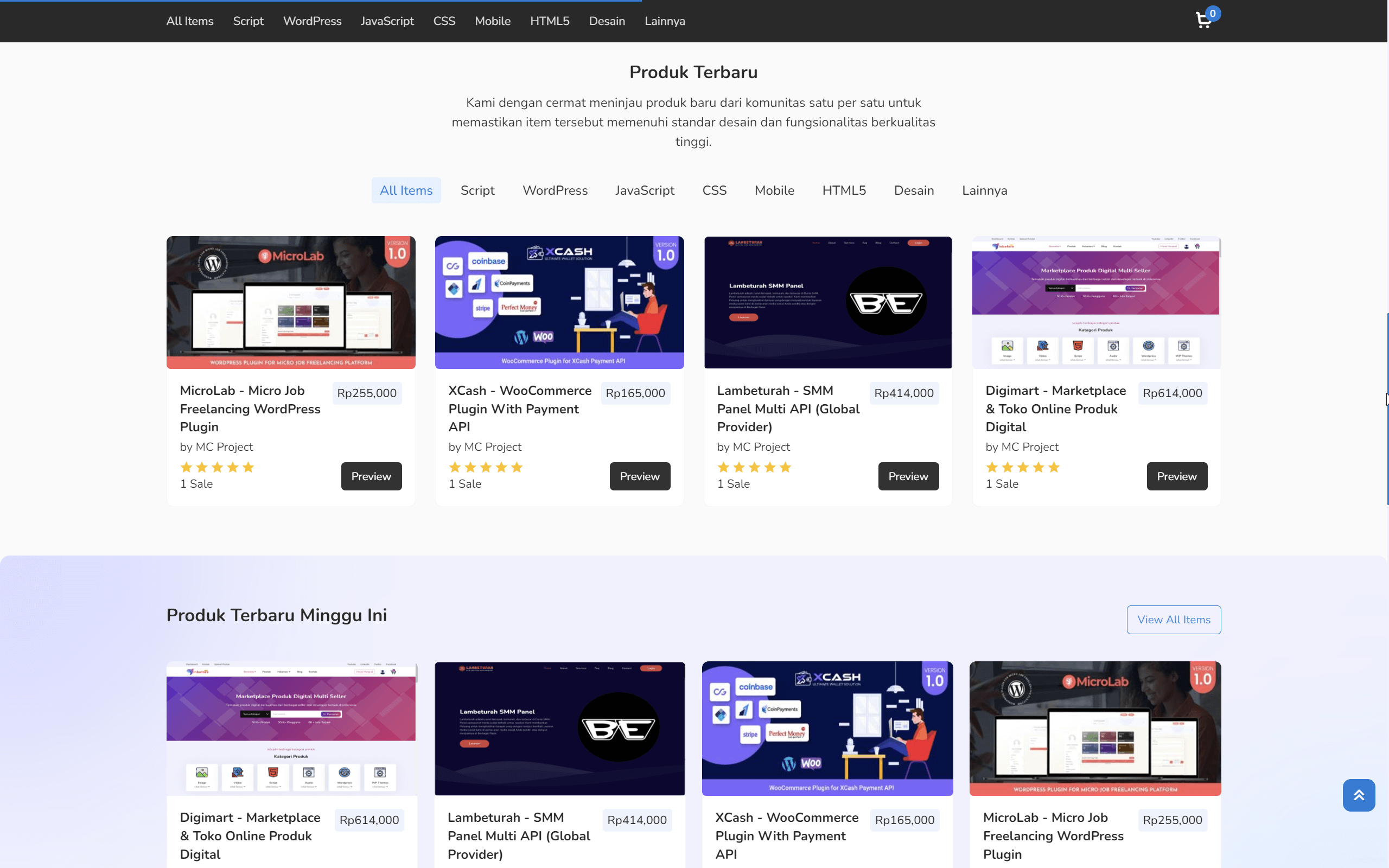The image size is (1389, 868).
Task: Preview the Lambeturah SMM Panel in Produk Terbaru
Action: (x=909, y=476)
